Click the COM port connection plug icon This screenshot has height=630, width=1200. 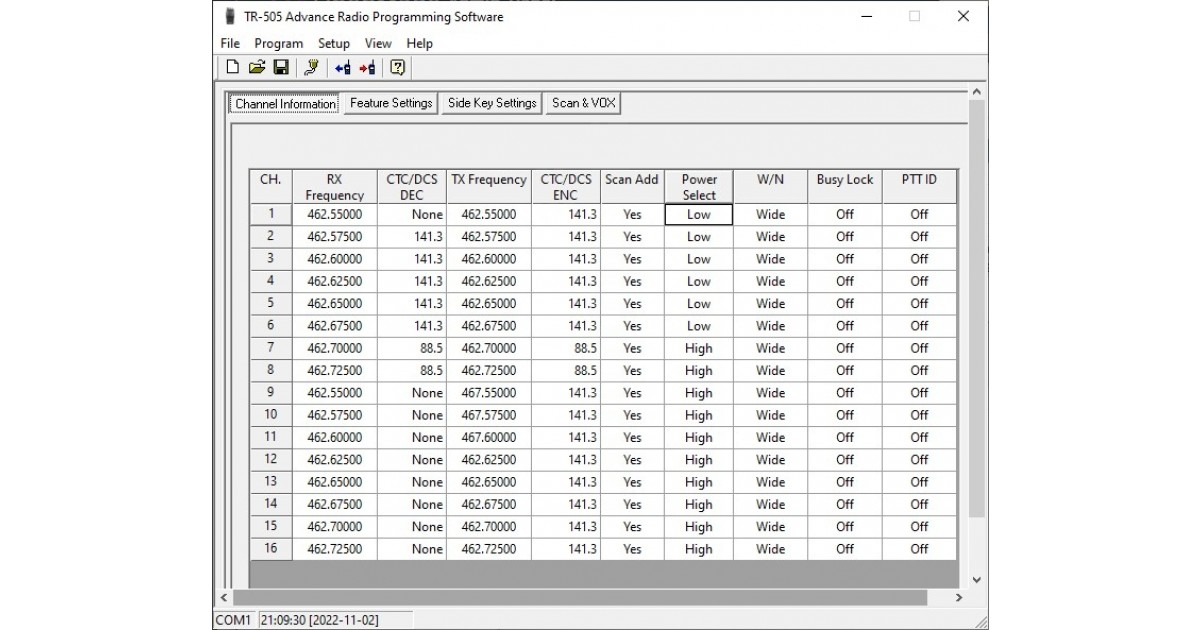tap(310, 67)
